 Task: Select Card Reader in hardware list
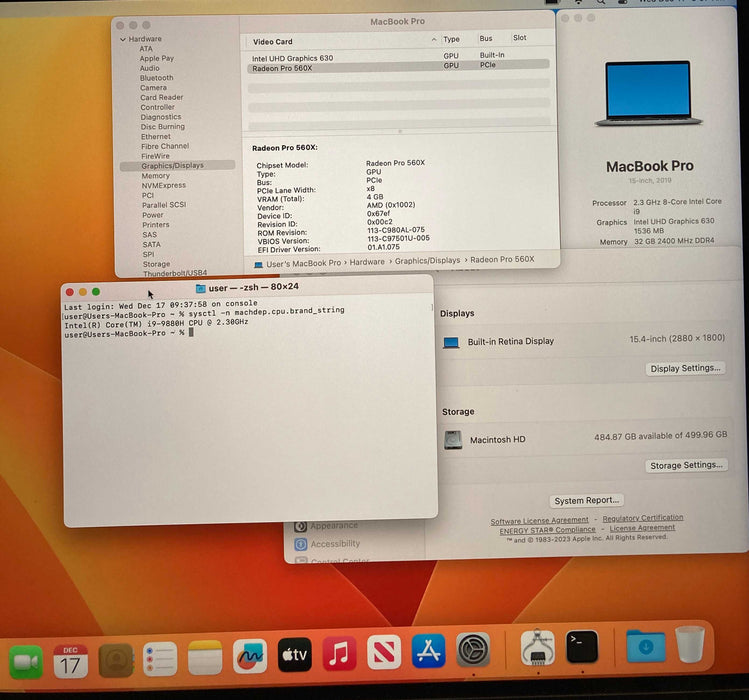click(x=161, y=97)
